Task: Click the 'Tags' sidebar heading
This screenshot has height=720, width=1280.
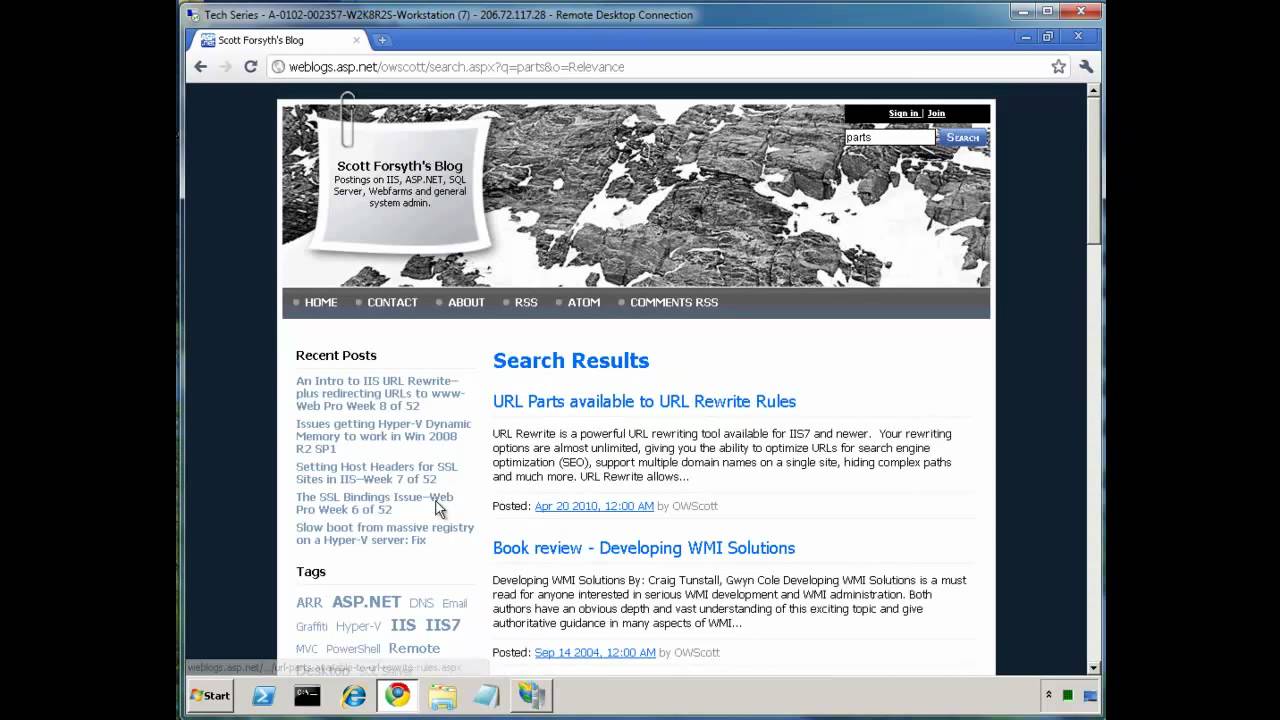Action: click(x=311, y=571)
